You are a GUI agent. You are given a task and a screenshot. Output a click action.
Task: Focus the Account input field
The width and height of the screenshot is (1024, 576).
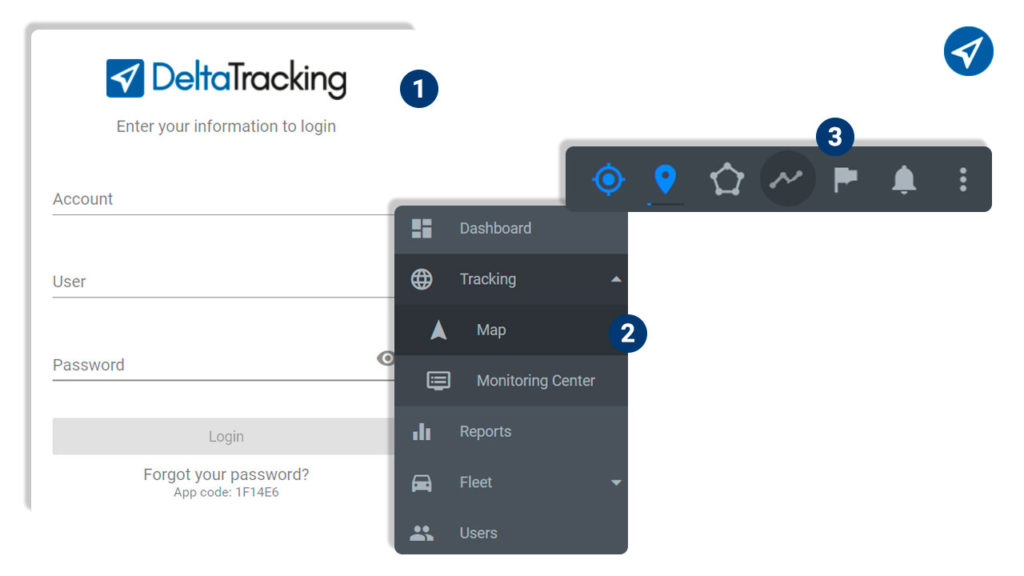223,199
